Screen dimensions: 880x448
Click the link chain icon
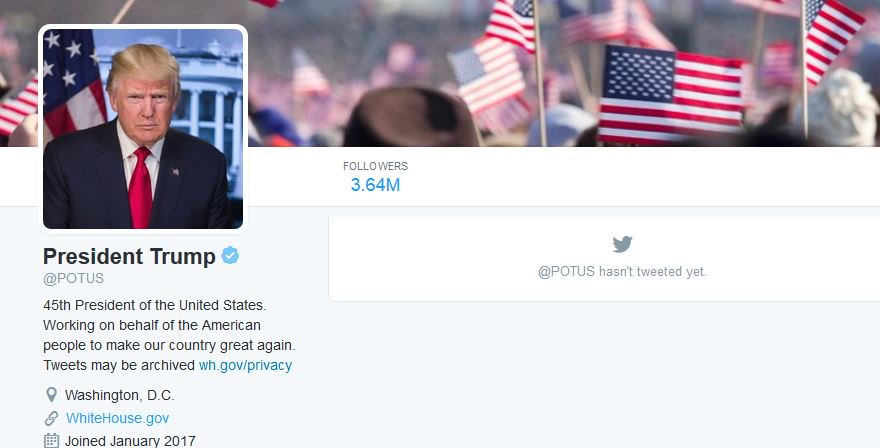pos(51,418)
